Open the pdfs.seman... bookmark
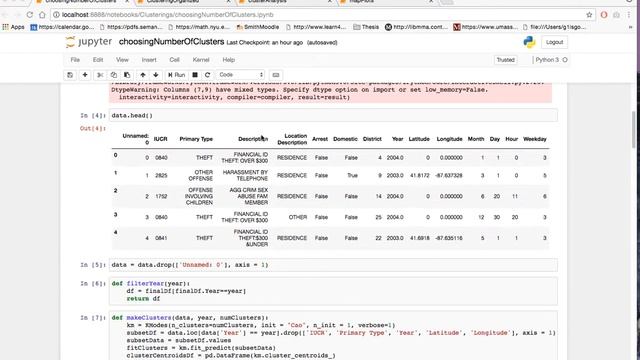Viewport: 640px width, 360px height. [131, 27]
